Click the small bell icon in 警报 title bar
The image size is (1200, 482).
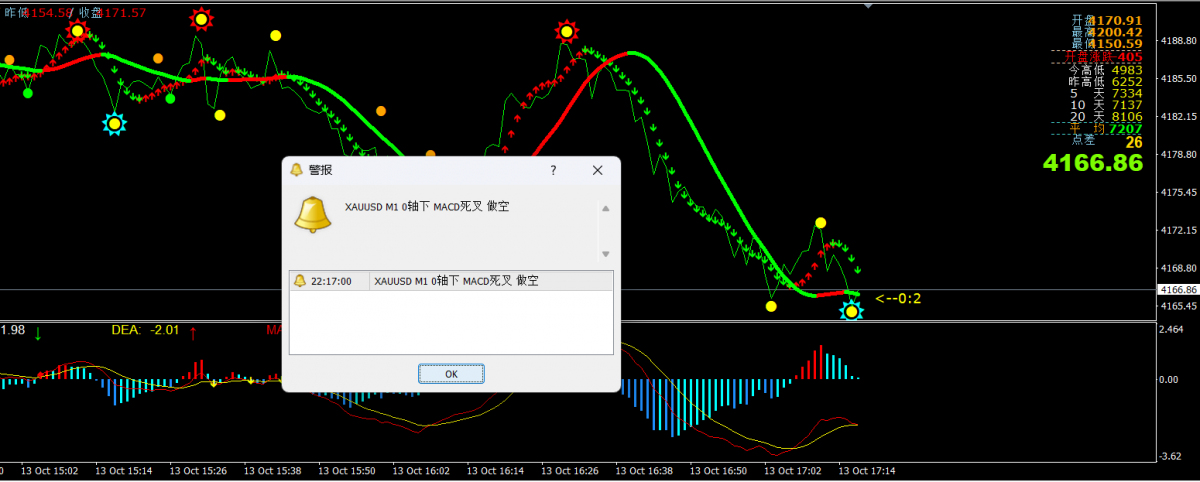point(296,170)
